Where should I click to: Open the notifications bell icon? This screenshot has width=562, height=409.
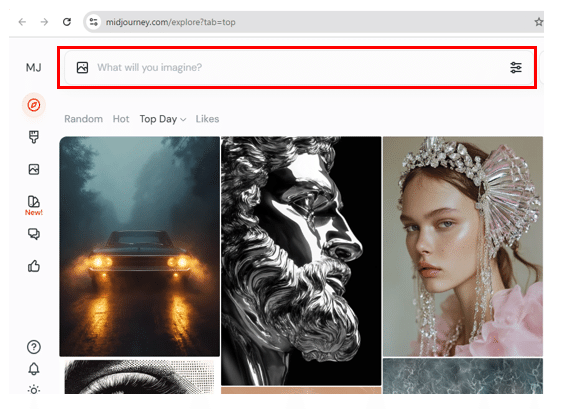click(x=34, y=369)
